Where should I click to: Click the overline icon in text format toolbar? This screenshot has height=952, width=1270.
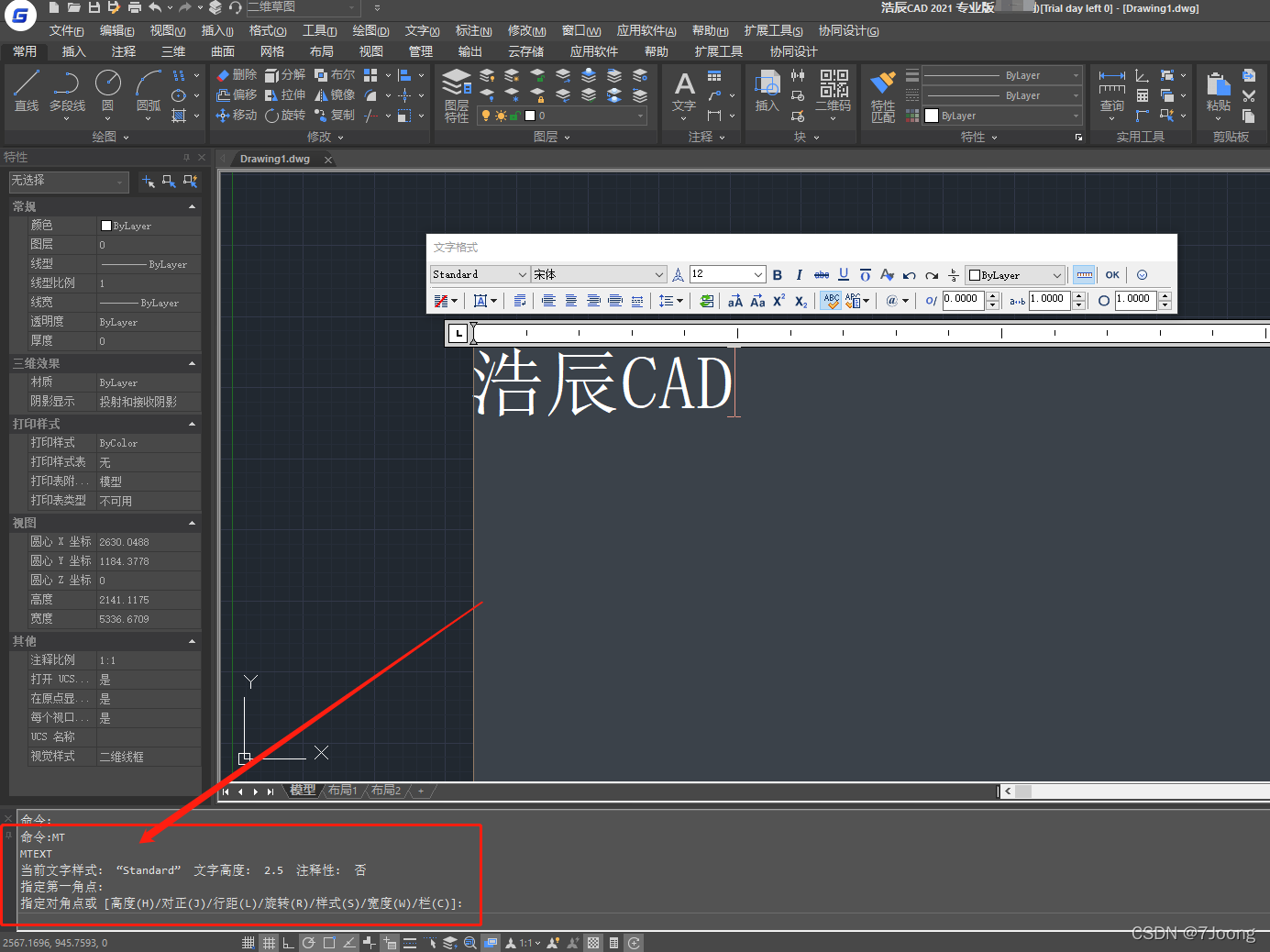(865, 274)
